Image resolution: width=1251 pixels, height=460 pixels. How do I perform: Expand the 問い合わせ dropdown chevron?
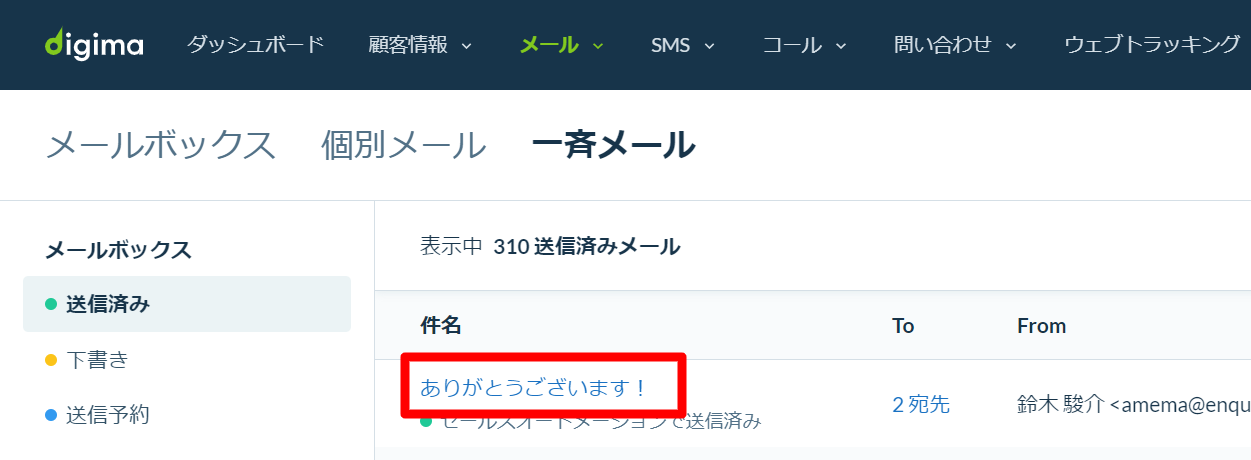[1011, 46]
